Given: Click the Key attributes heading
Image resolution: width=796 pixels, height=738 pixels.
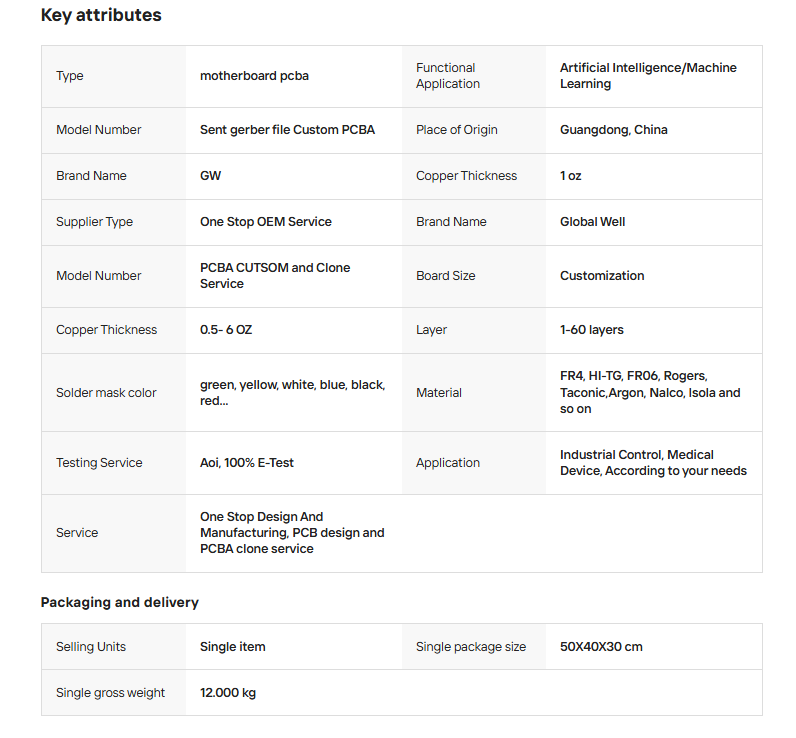Looking at the screenshot, I should coord(101,15).
